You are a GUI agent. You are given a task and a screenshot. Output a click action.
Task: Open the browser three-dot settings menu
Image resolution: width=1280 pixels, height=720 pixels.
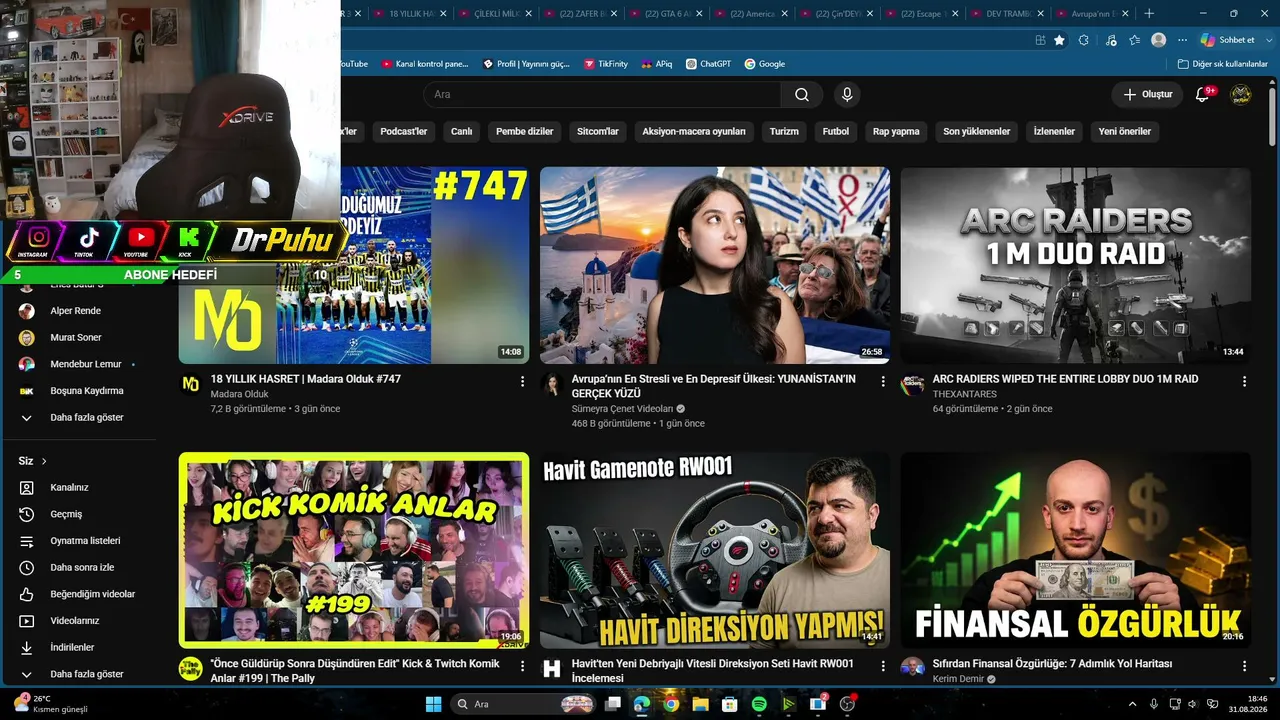(x=1183, y=40)
